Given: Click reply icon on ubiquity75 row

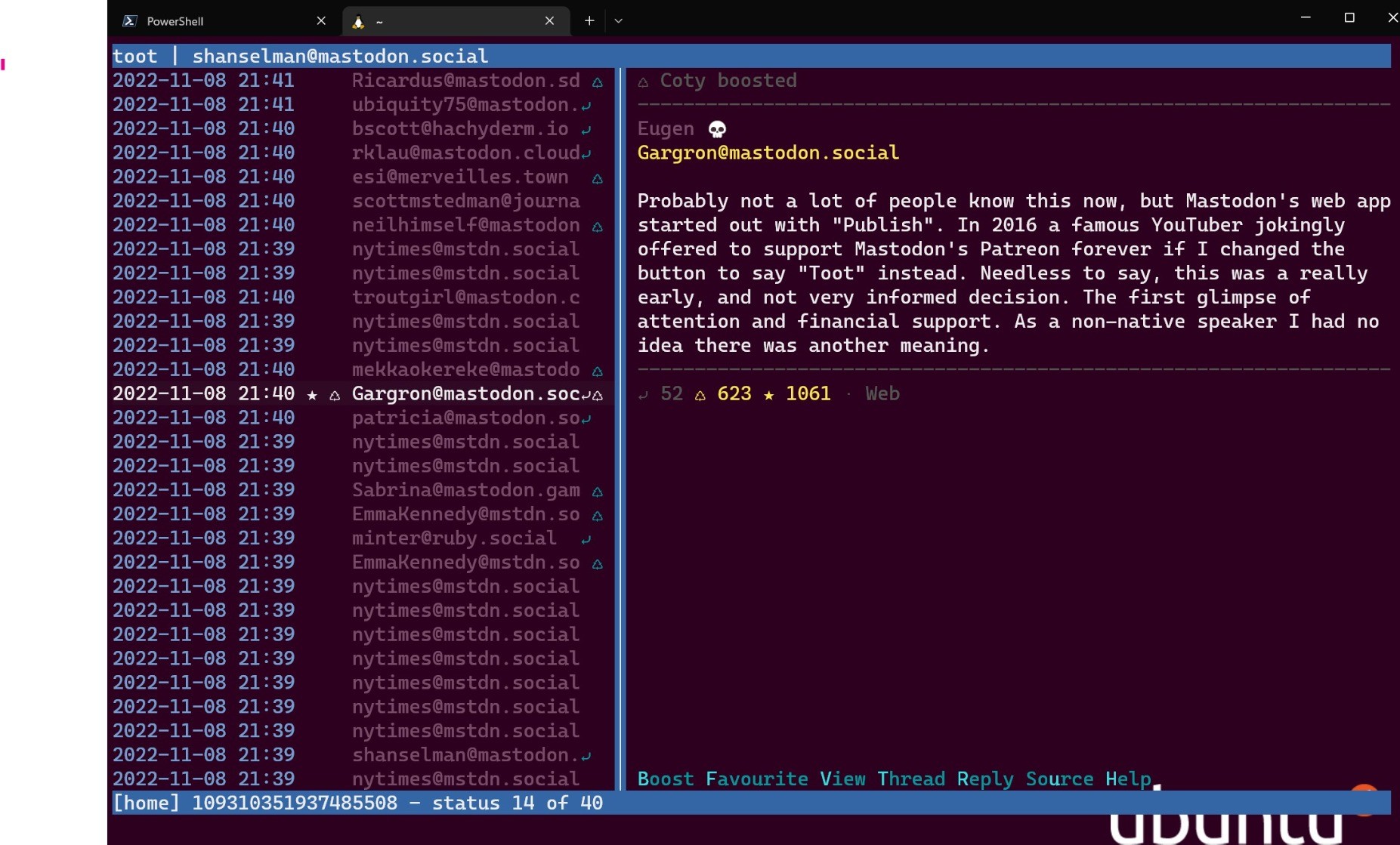Looking at the screenshot, I should (x=586, y=106).
